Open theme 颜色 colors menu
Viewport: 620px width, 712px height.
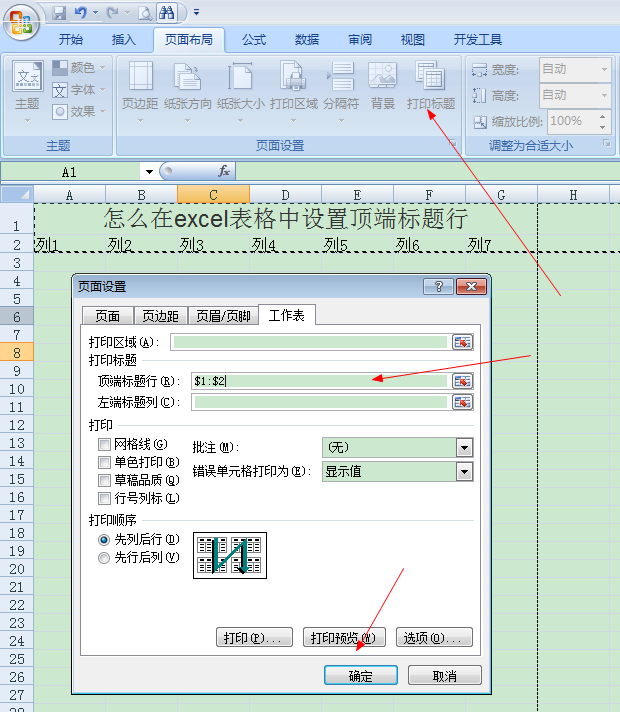pos(79,68)
